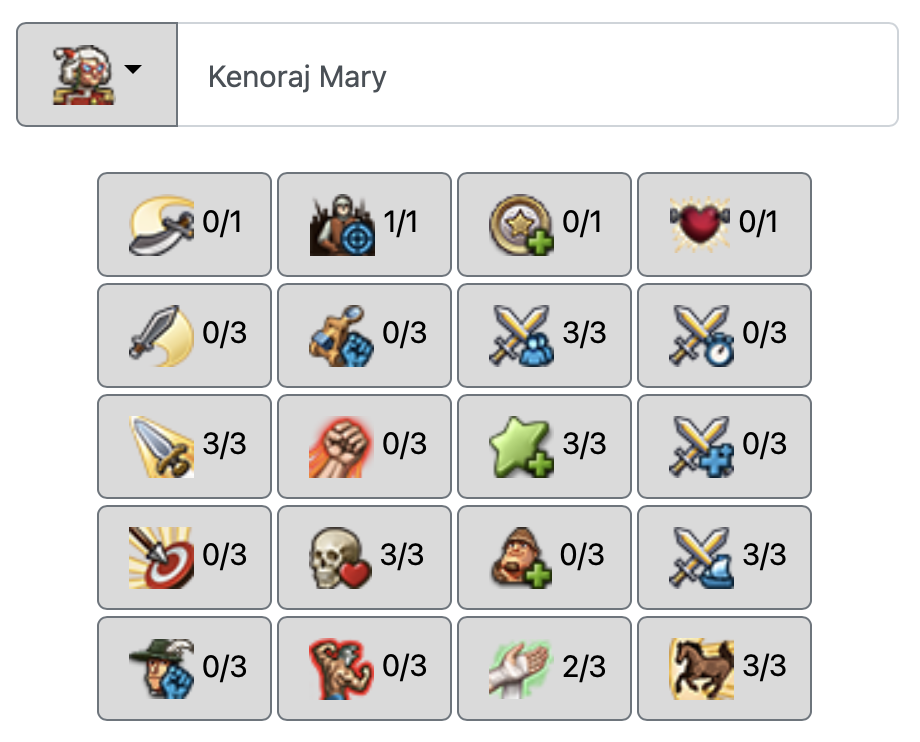
Task: Click the crossed swords stopwatch skill
Action: click(x=724, y=335)
